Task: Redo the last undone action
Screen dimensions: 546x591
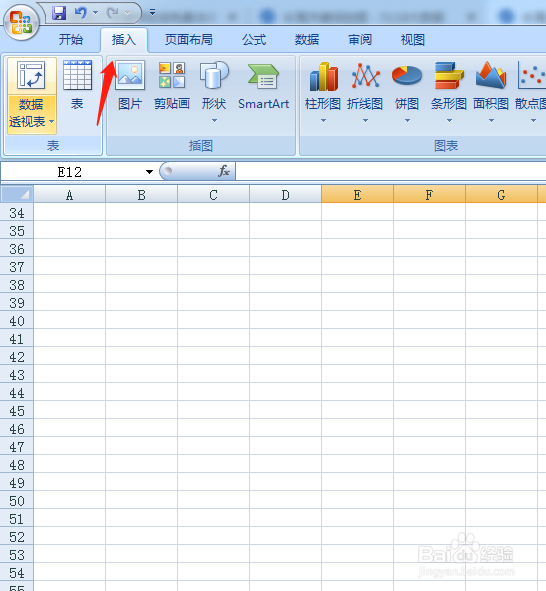Action: pyautogui.click(x=113, y=13)
